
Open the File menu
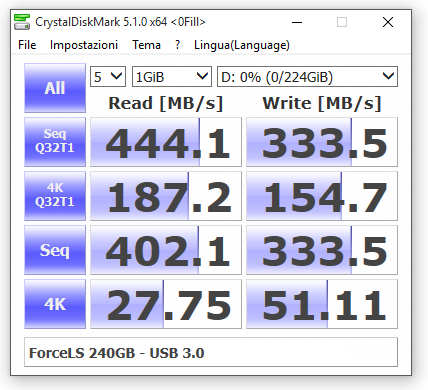[x=27, y=45]
